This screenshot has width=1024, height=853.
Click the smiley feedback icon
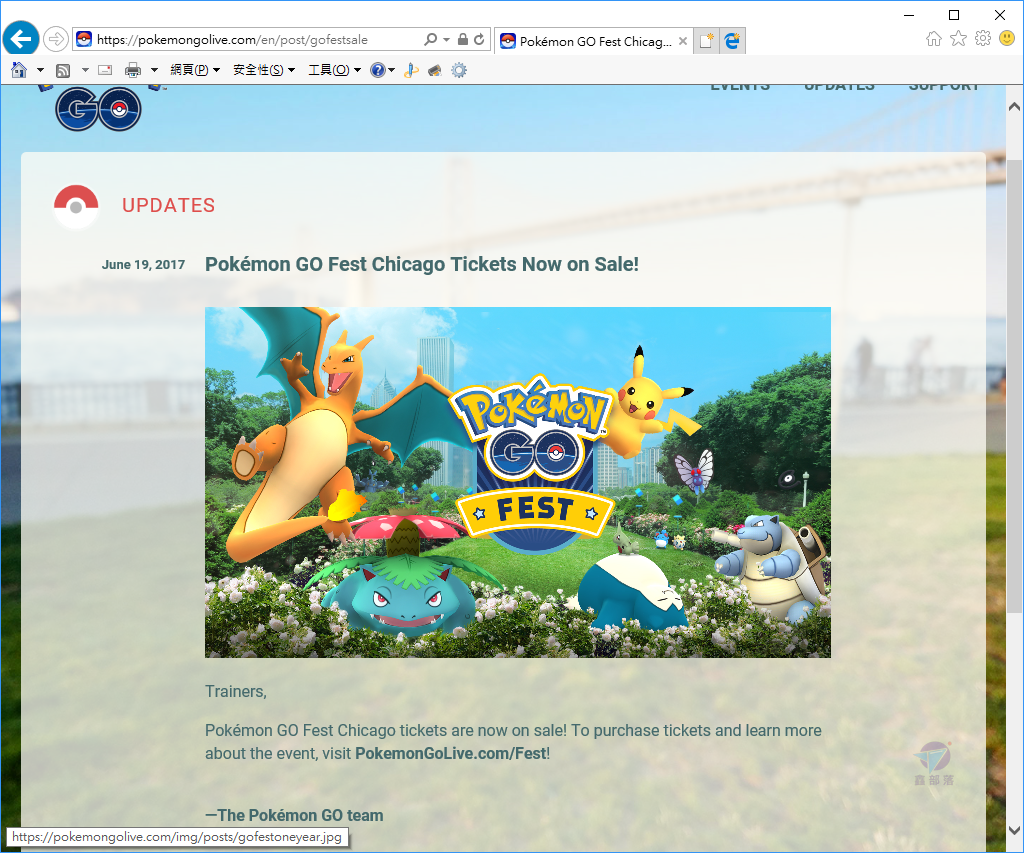(x=1007, y=39)
